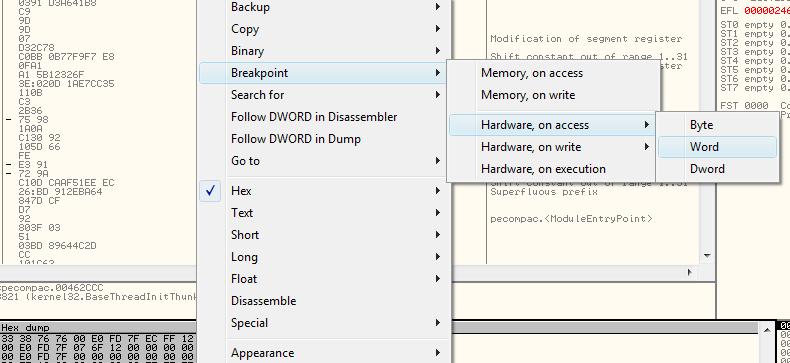Viewport: 790px width, 363px height.
Task: Set Memory, on write breakpoint
Action: [553, 95]
